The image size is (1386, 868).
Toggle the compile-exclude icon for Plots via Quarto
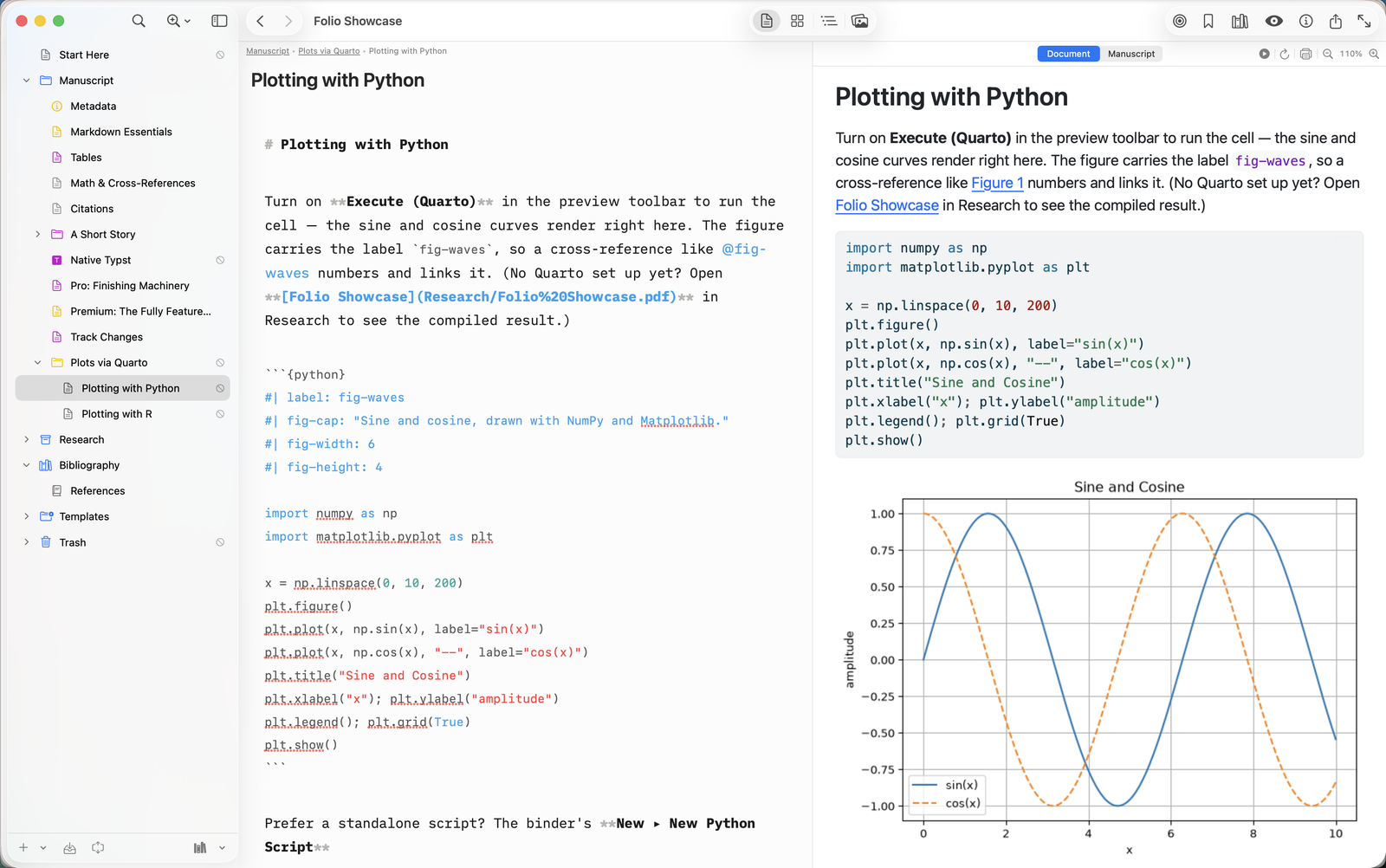pyautogui.click(x=220, y=363)
